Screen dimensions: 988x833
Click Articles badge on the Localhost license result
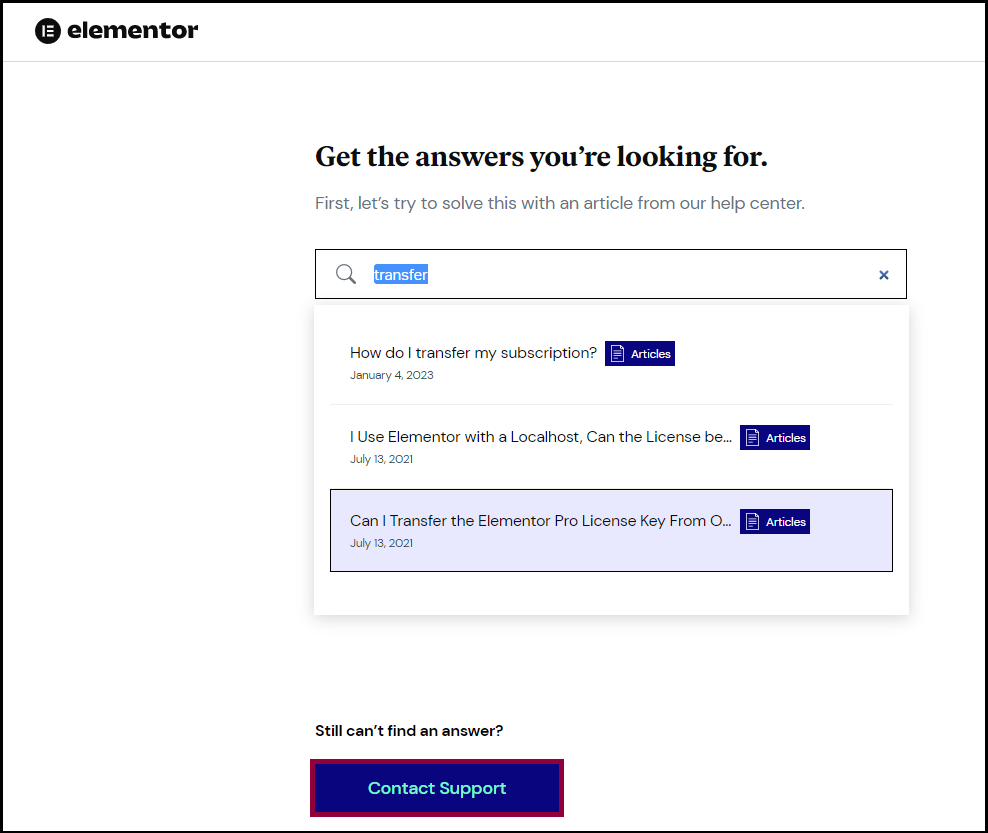point(774,437)
